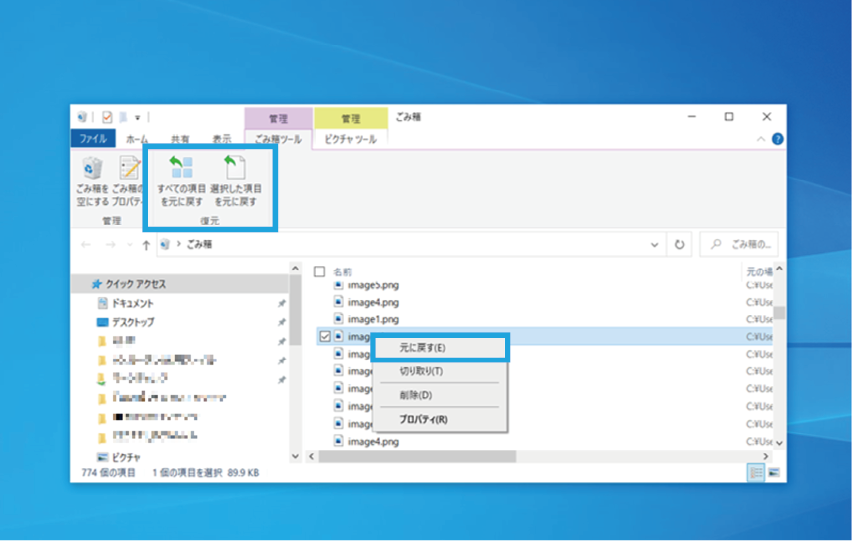Go up one folder level arrow
854x541 pixels.
click(x=146, y=245)
